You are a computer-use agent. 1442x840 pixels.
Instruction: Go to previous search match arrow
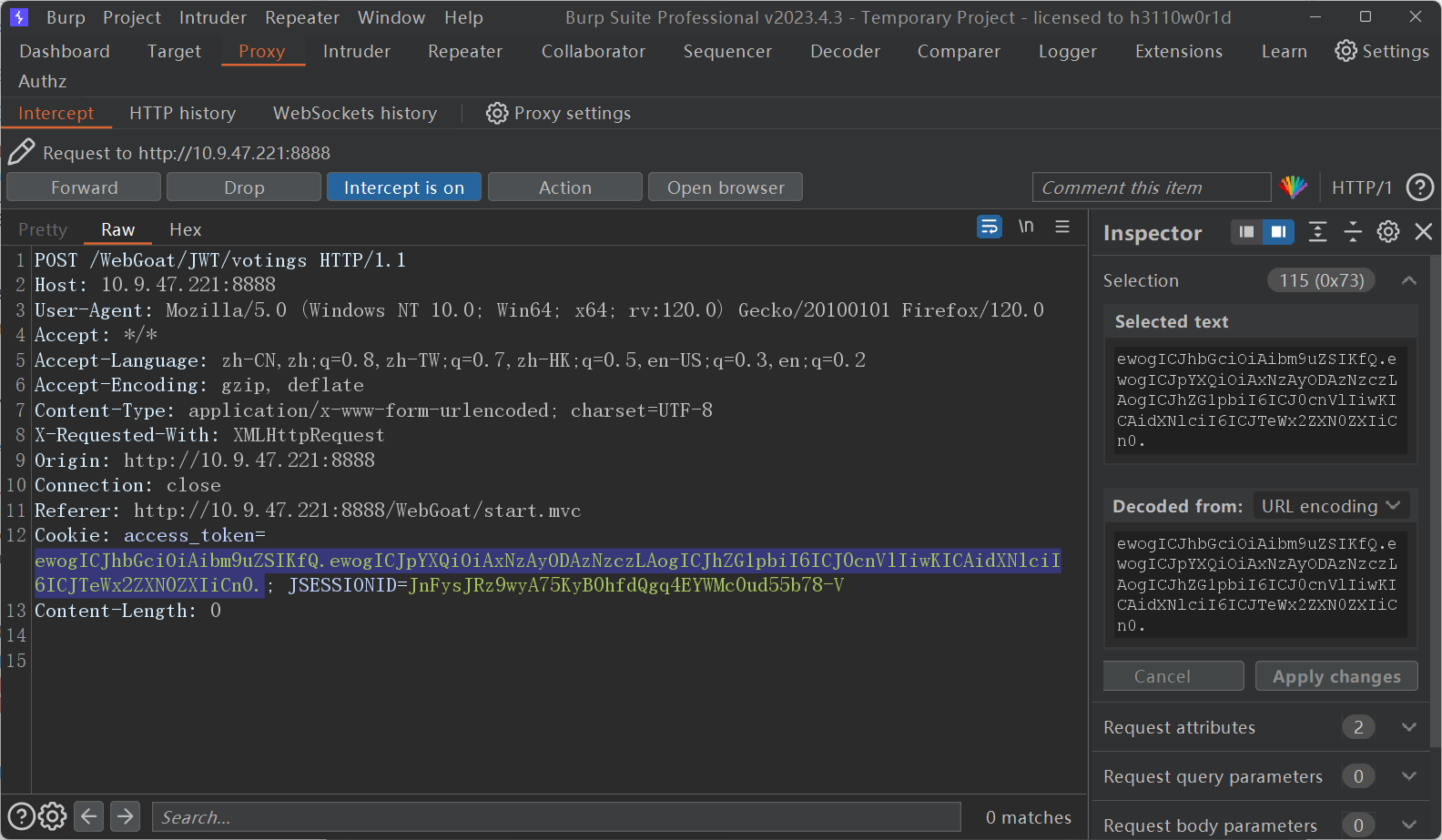point(89,816)
